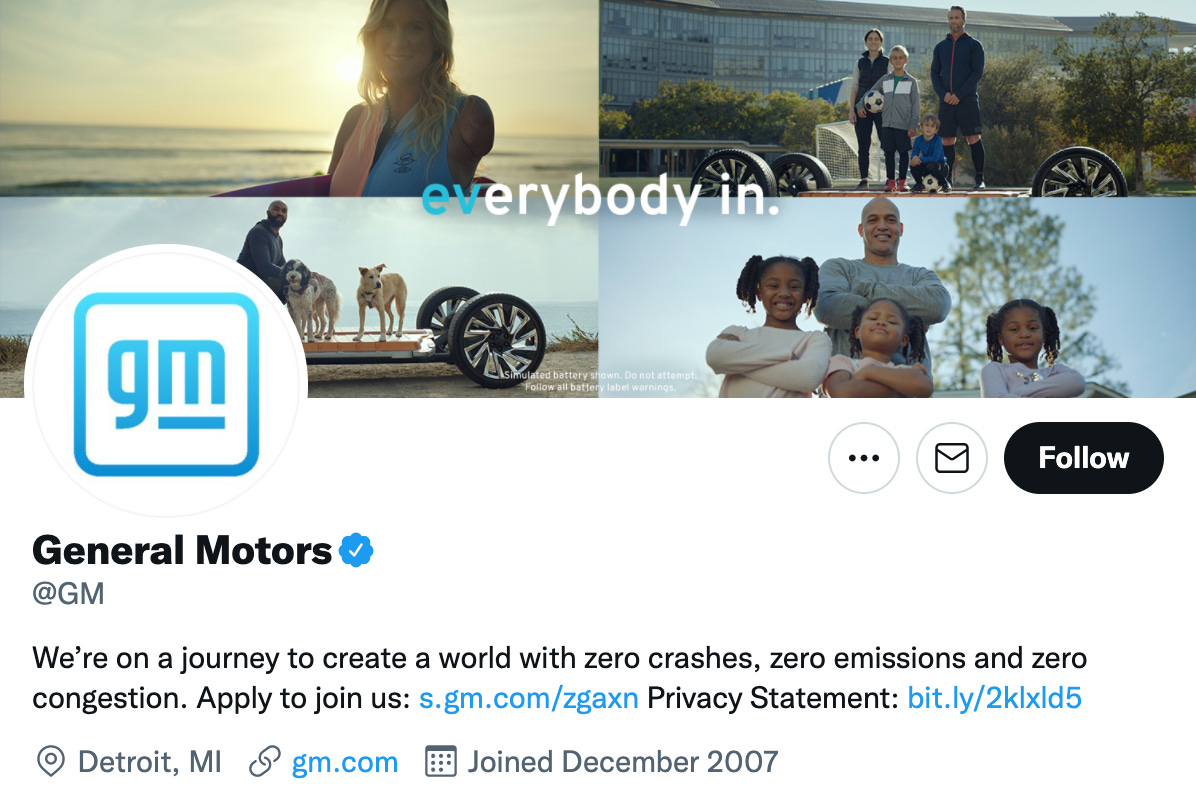Viewport: 1196px width, 800px height.
Task: Click the family with soccer ball photo
Action: tap(897, 98)
